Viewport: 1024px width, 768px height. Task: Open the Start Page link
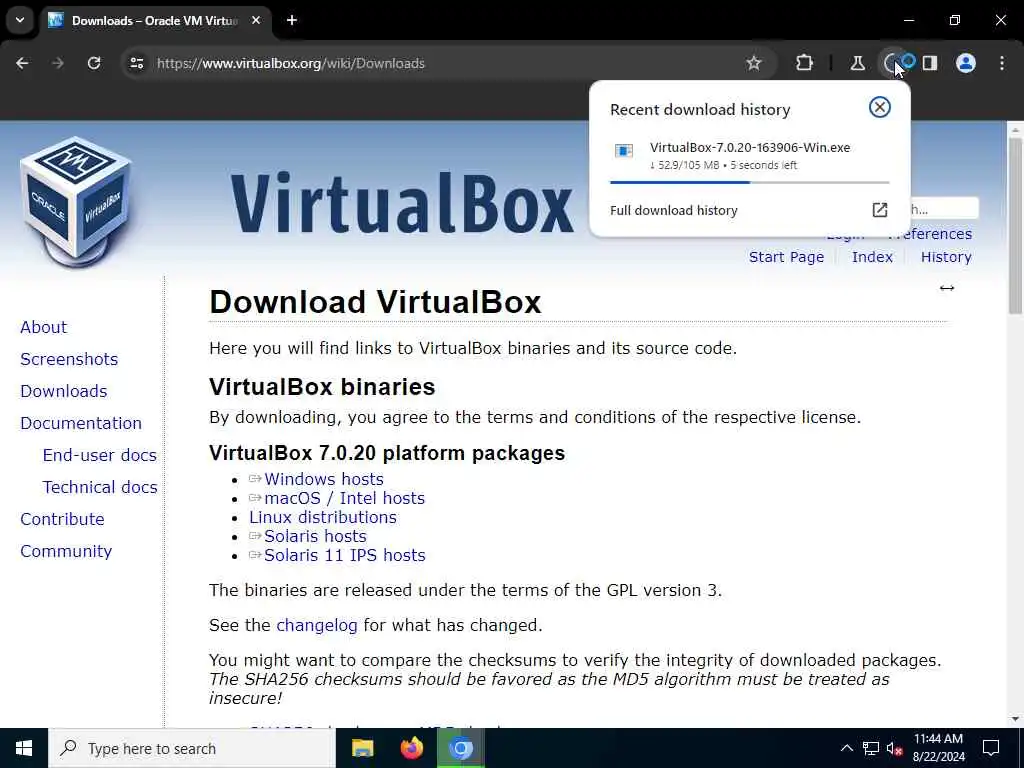click(x=786, y=257)
